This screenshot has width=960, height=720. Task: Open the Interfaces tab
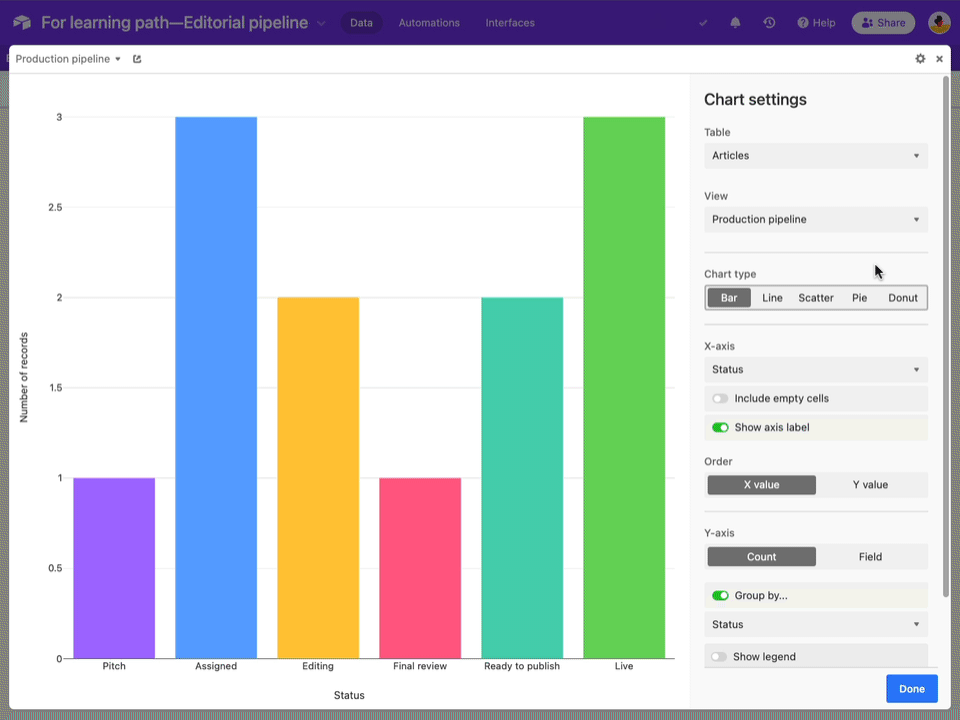(510, 22)
